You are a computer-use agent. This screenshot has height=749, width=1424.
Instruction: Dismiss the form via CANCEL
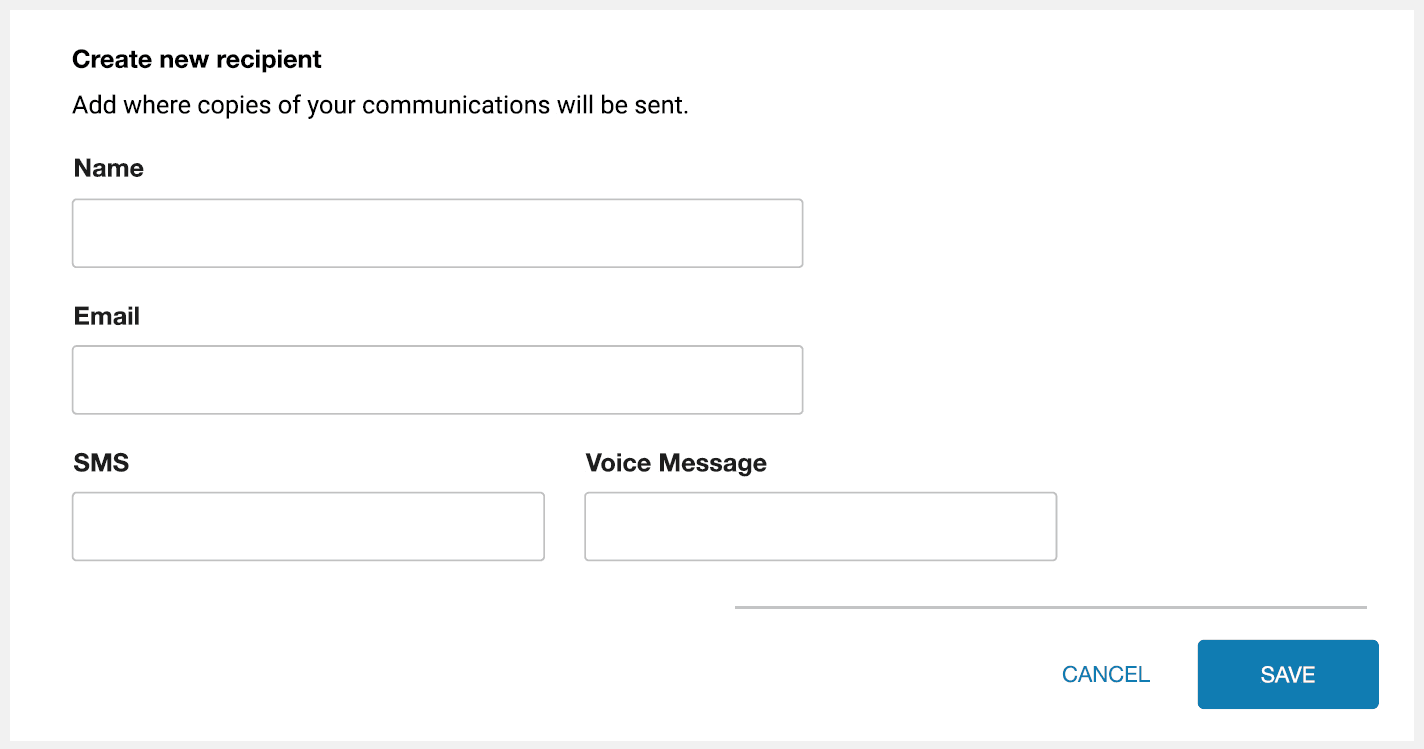click(1104, 674)
